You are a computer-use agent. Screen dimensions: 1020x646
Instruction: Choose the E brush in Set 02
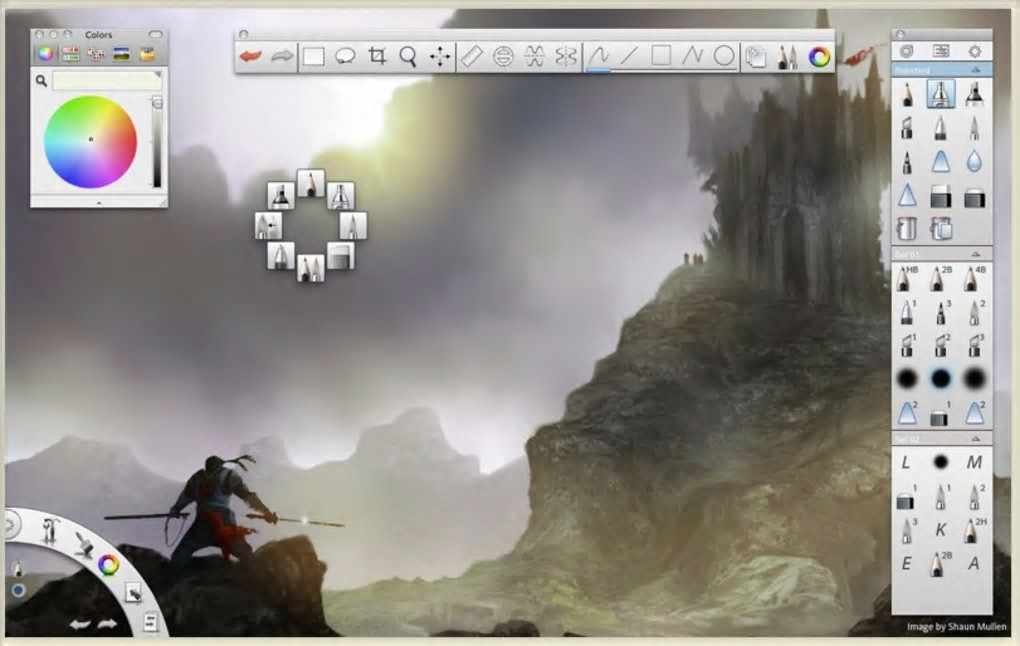tap(906, 563)
